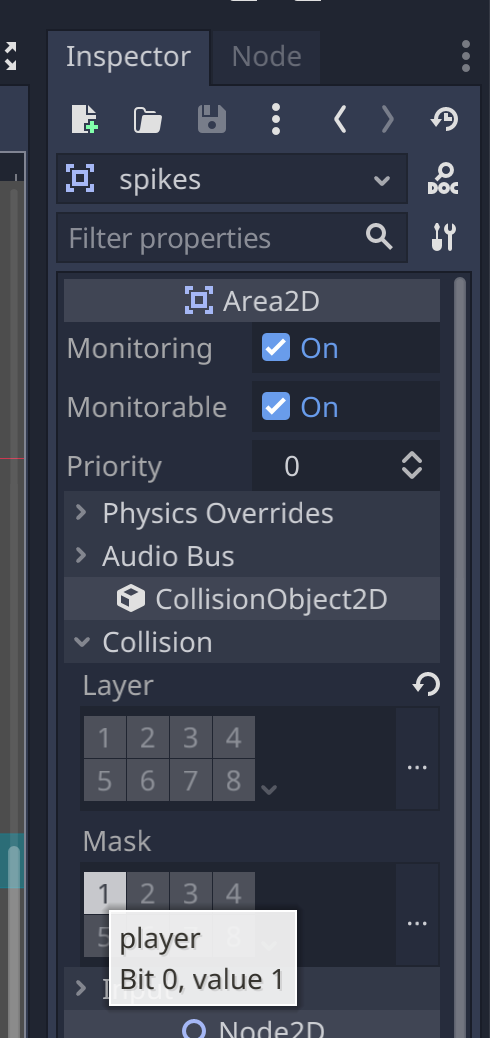Open the load resource folder icon

pos(148,120)
